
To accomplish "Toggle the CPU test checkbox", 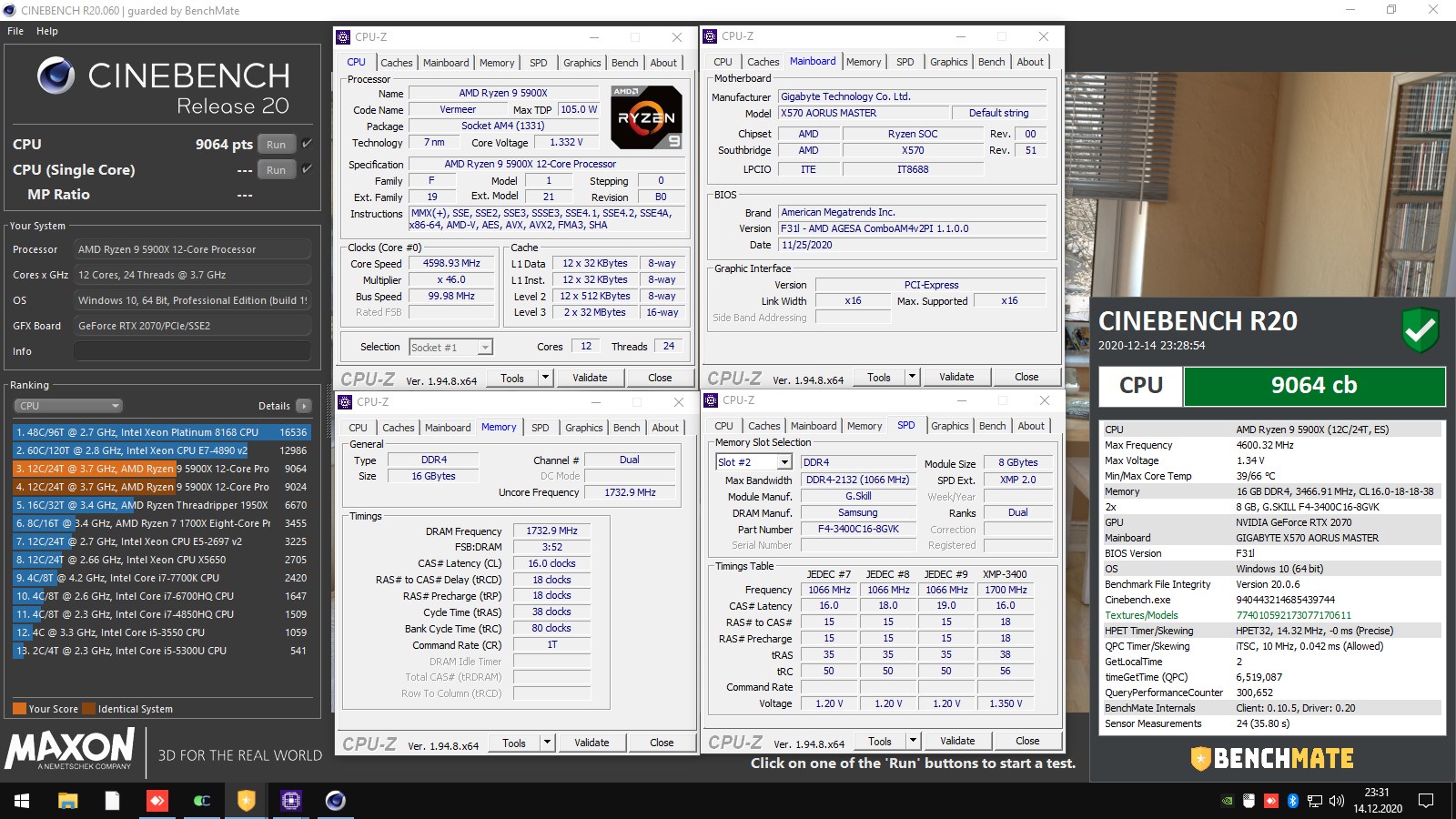I will [x=307, y=144].
